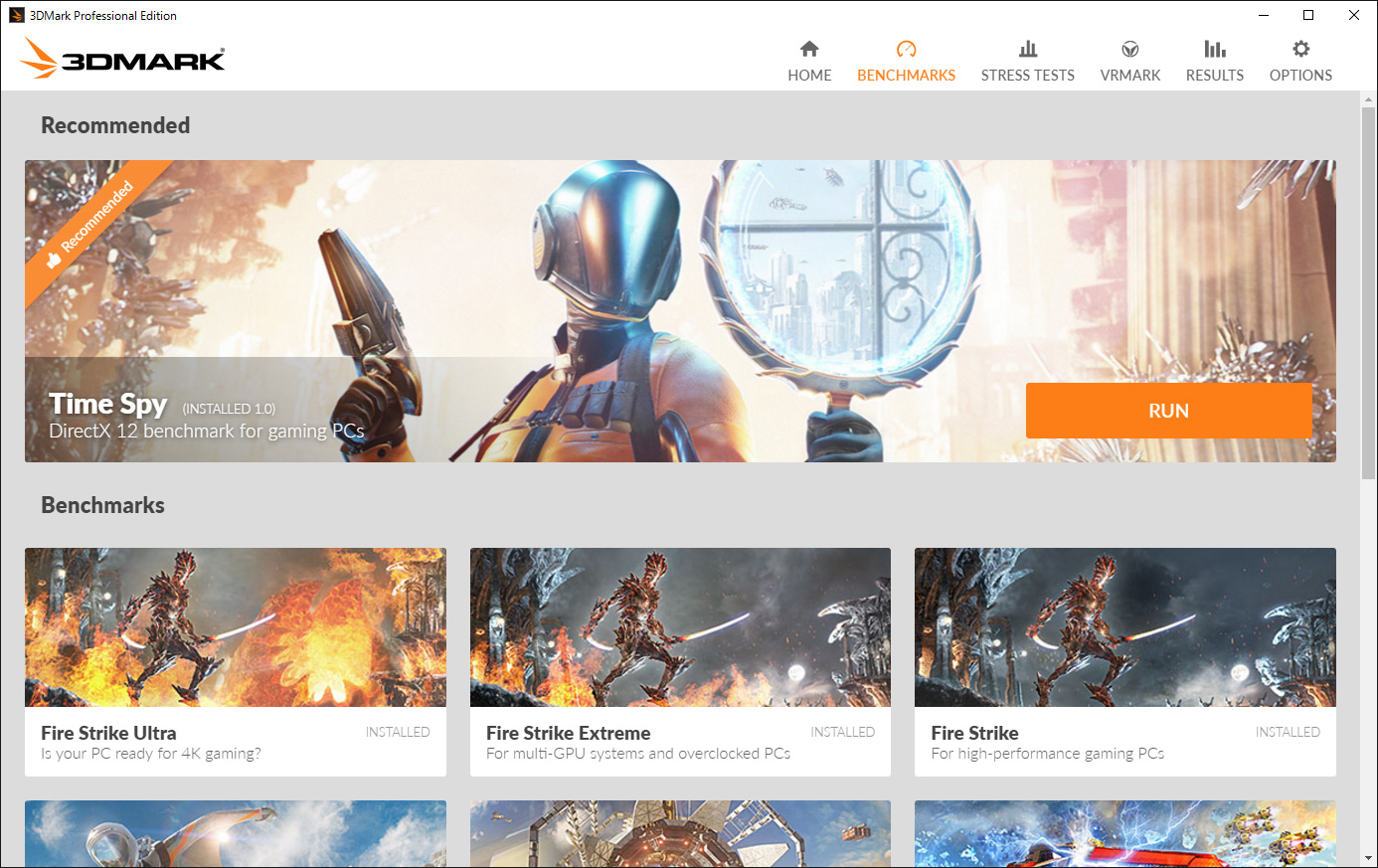
Task: Click the Stress Tests bar chart icon
Action: pos(1028,49)
